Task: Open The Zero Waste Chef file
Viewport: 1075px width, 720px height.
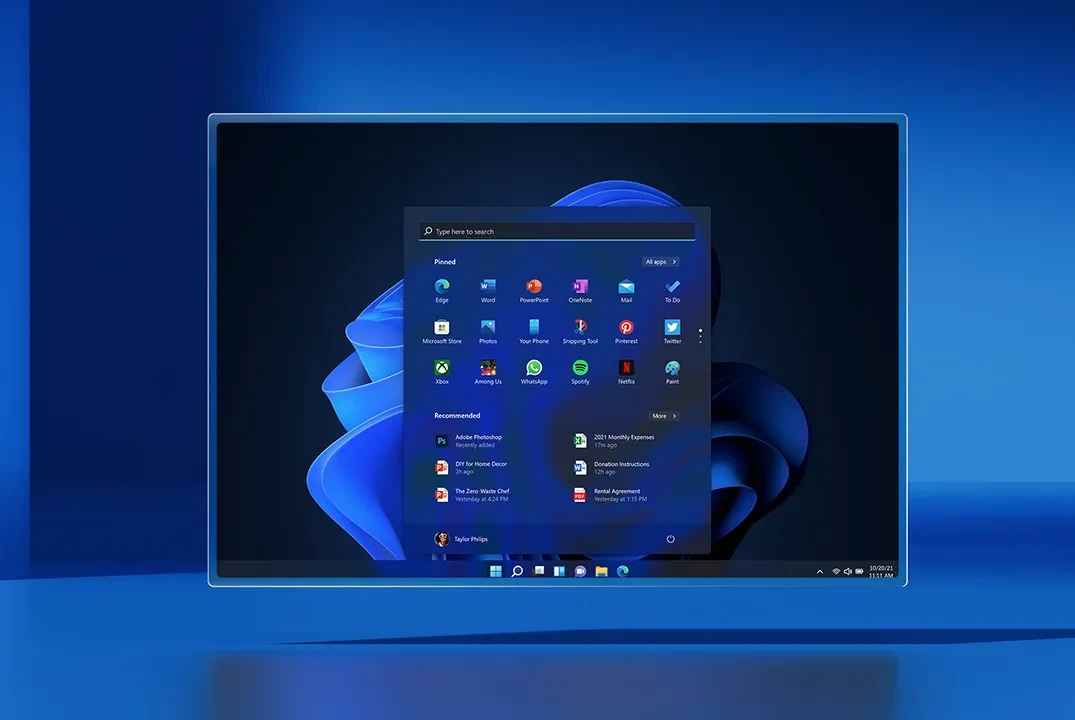Action: [473, 495]
